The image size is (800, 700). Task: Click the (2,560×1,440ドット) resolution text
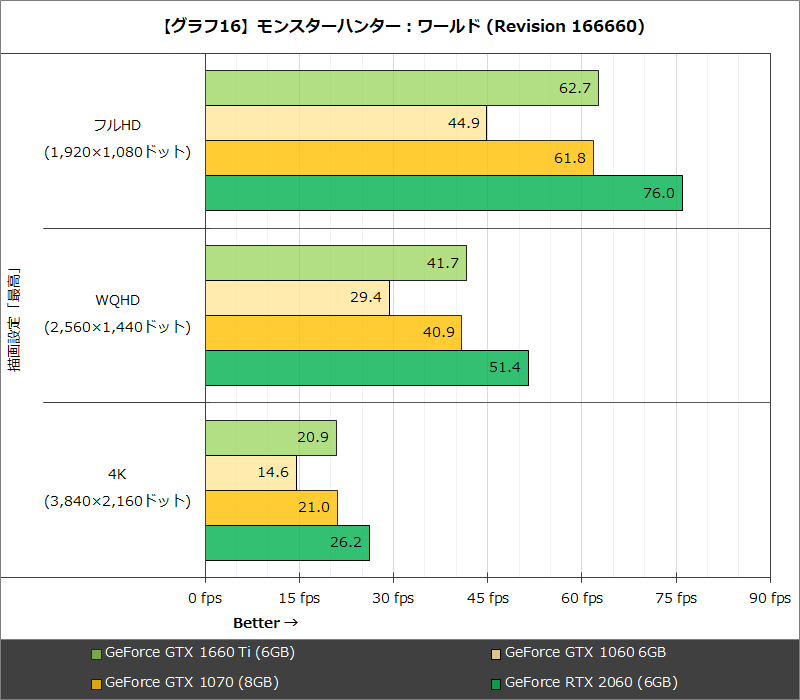(x=117, y=327)
